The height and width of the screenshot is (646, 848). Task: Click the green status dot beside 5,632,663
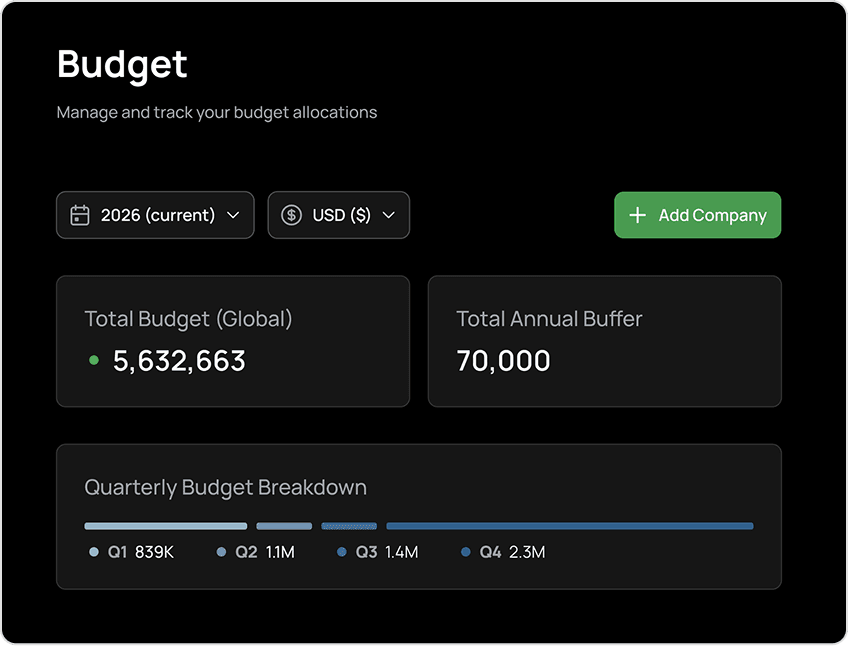coord(92,361)
